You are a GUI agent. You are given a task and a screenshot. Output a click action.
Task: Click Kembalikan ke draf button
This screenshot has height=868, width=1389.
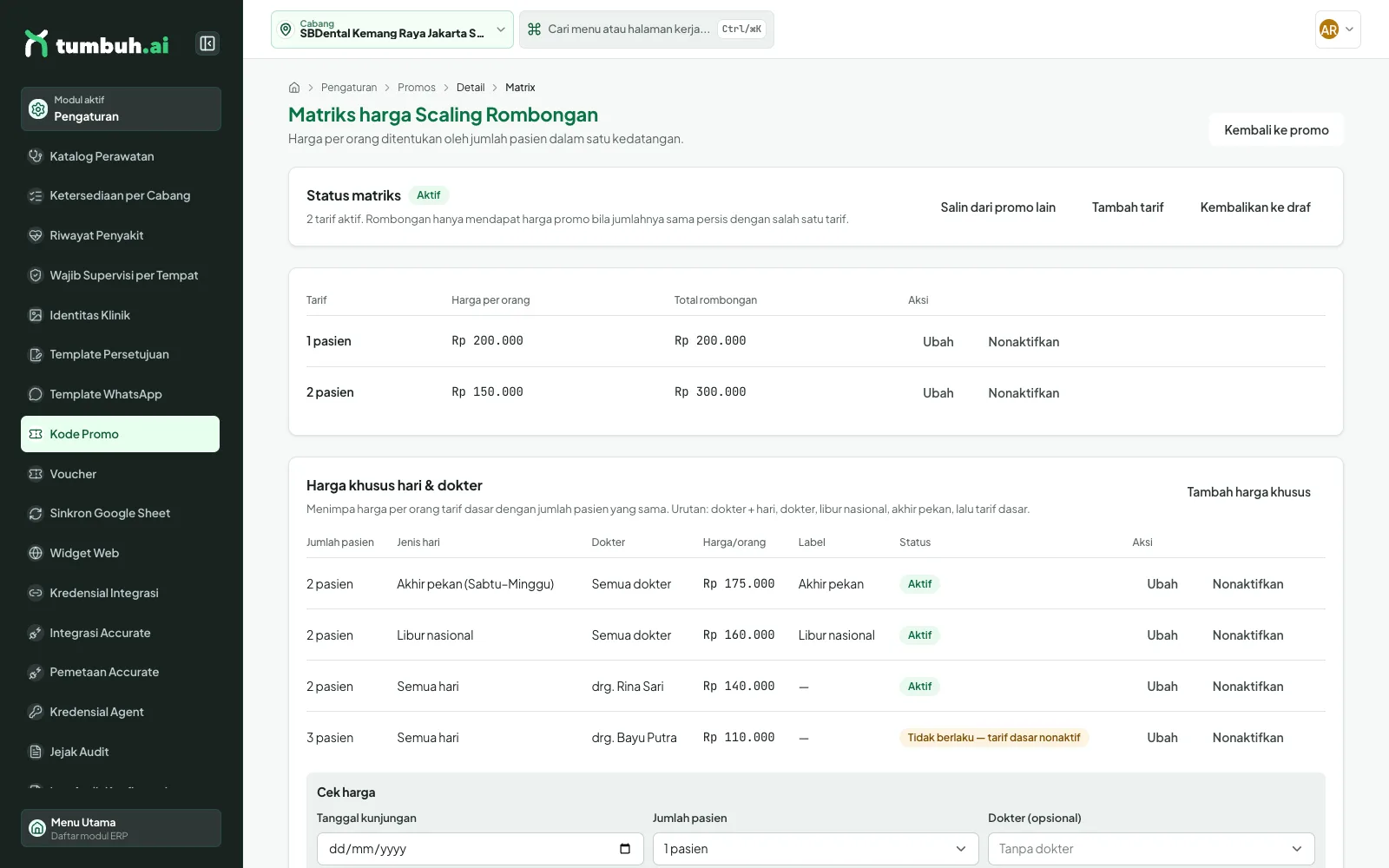click(1255, 207)
